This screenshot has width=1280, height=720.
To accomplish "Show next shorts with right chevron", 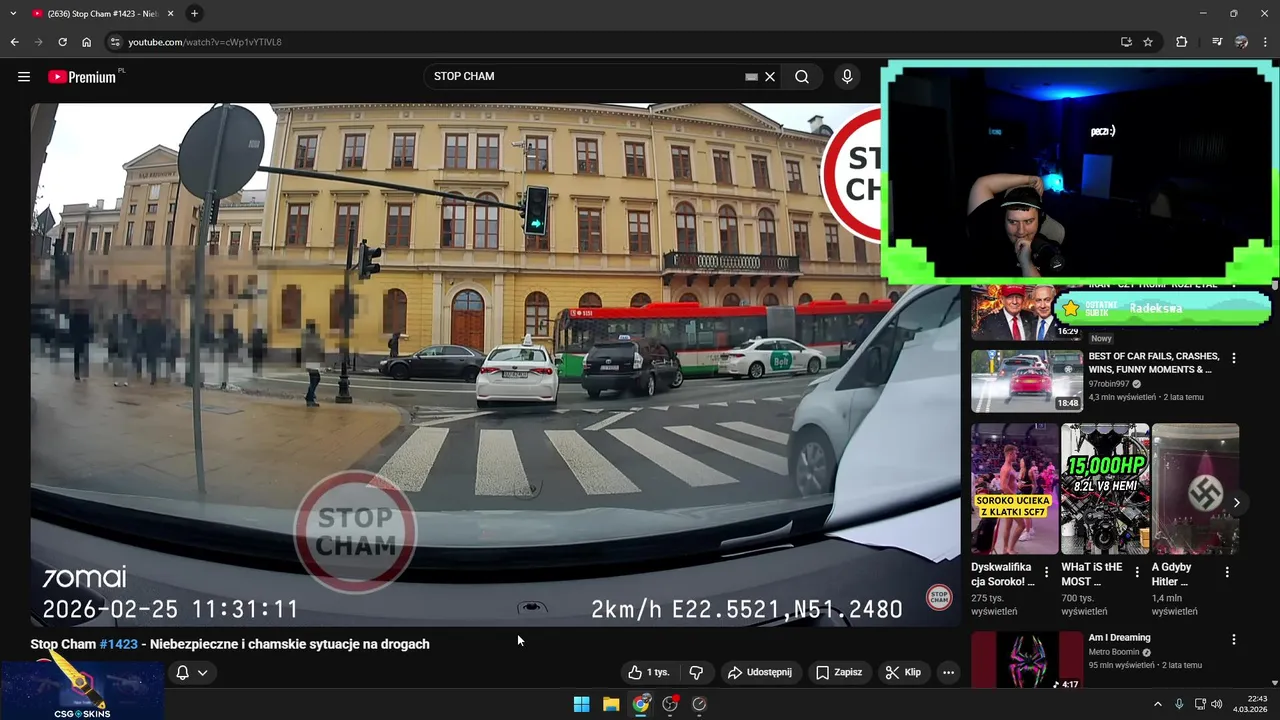I will click(1237, 502).
